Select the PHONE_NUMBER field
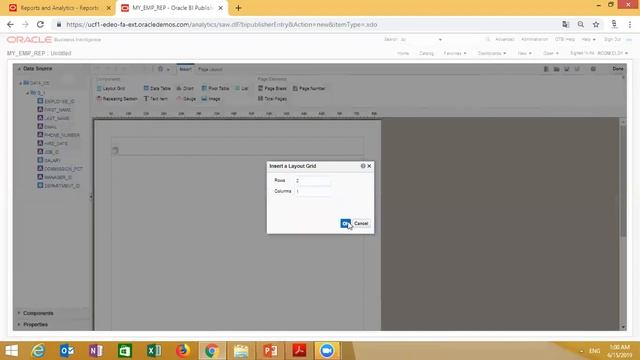This screenshot has width=640, height=360. (x=59, y=135)
